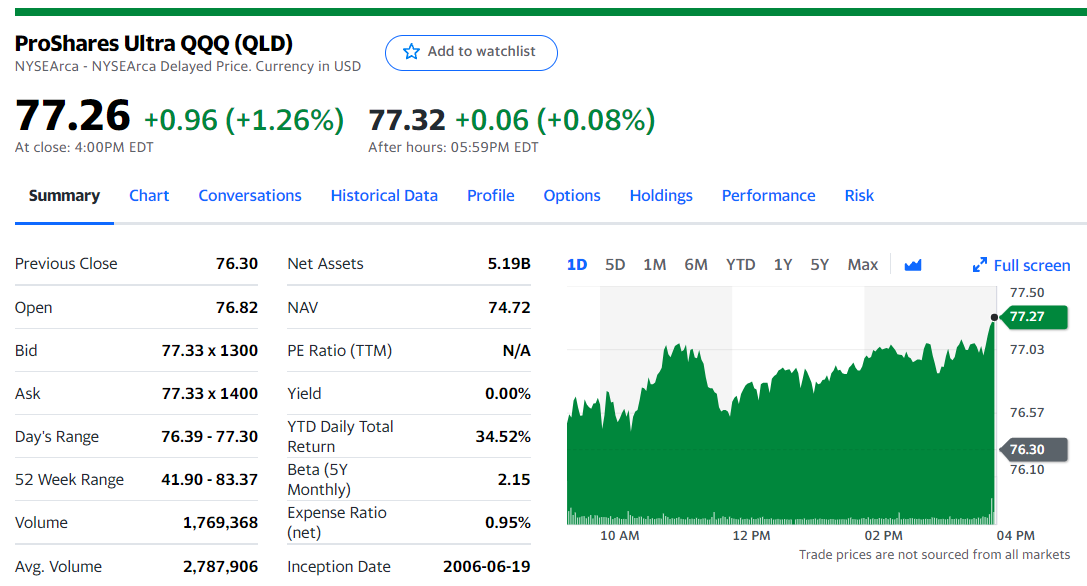Click the closing price 77.26
The width and height of the screenshot is (1087, 586).
click(x=73, y=115)
